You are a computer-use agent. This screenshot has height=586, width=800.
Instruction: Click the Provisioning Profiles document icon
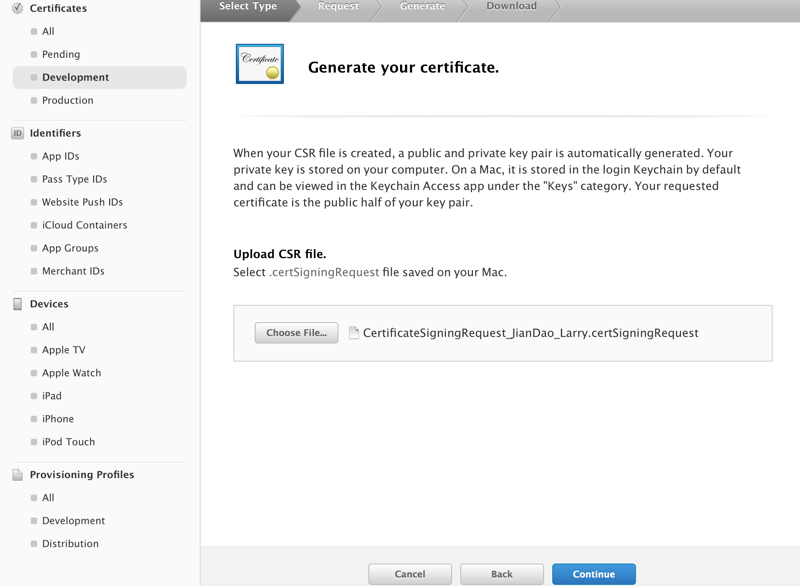17,475
